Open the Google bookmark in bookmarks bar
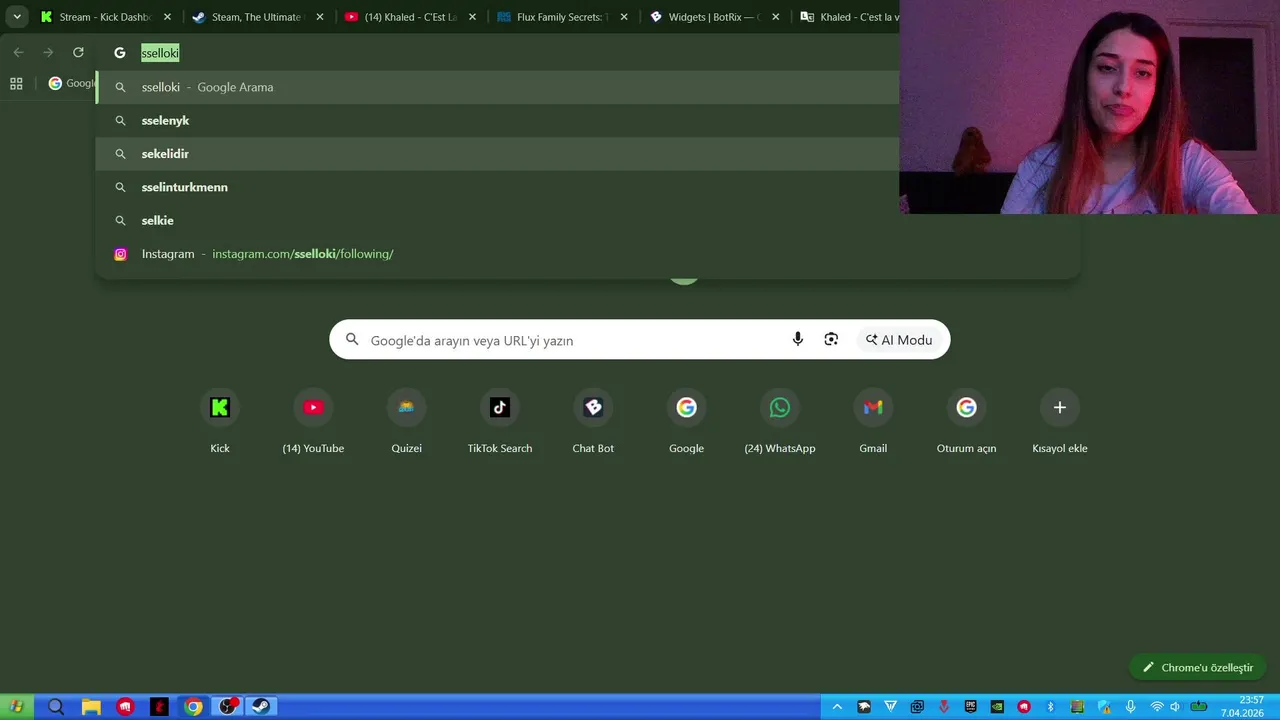Image resolution: width=1280 pixels, height=720 pixels. pyautogui.click(x=72, y=84)
